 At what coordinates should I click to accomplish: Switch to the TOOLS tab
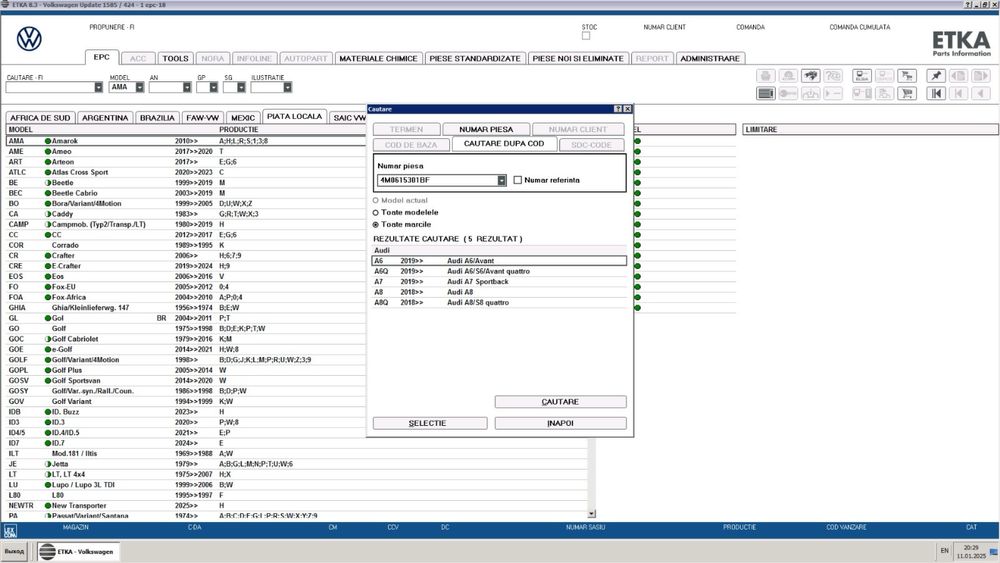point(175,59)
